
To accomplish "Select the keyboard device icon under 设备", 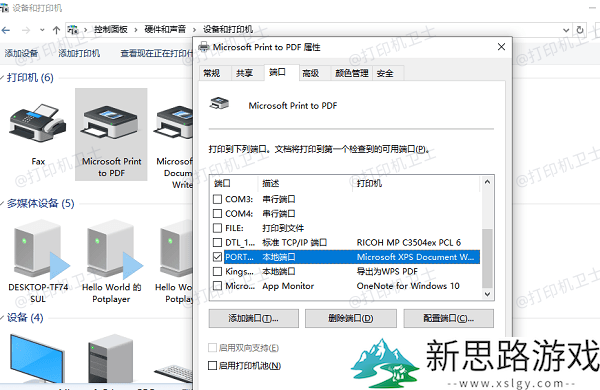I will pyautogui.click(x=174, y=373).
